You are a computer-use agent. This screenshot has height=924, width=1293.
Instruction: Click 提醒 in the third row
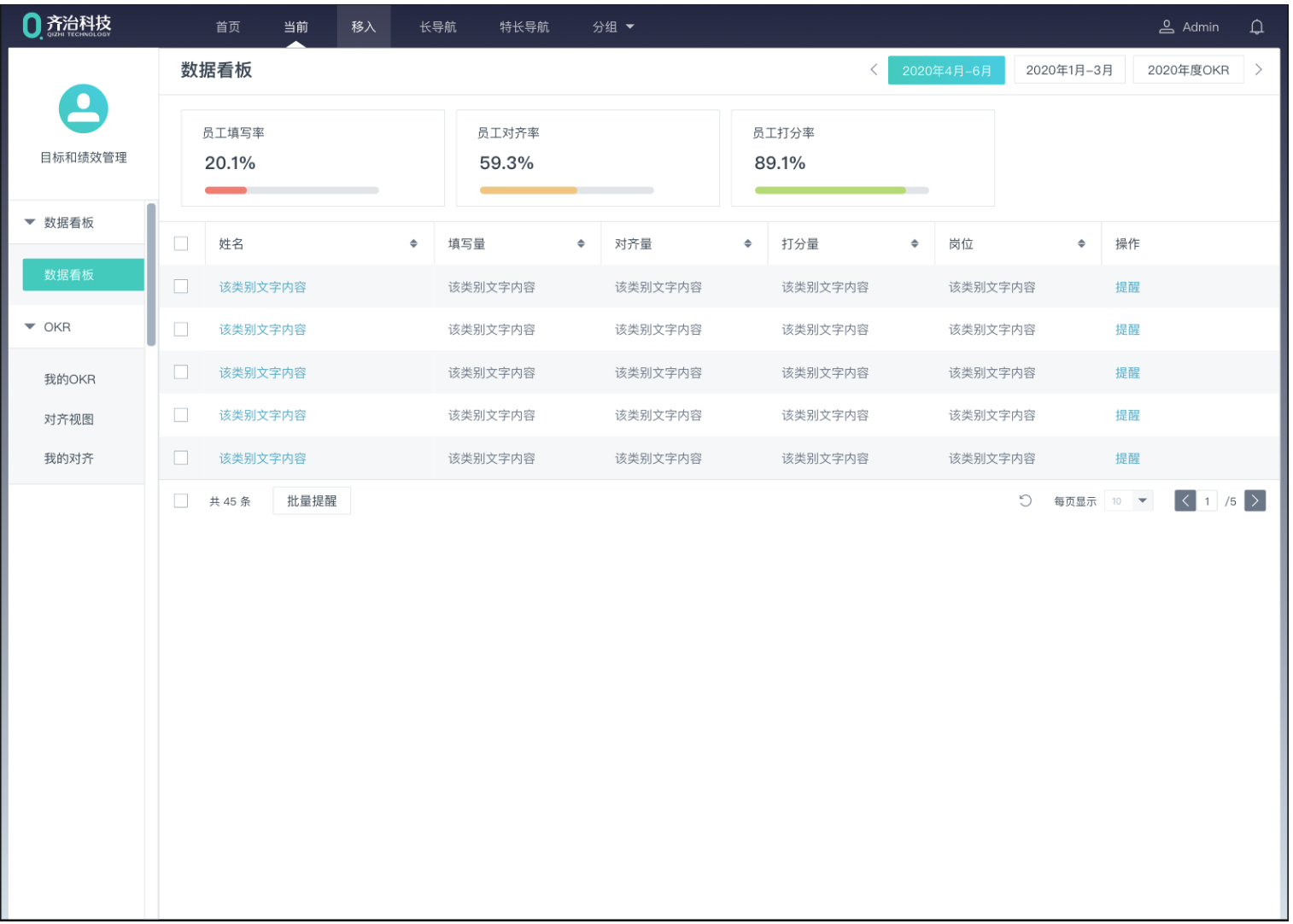pos(1127,372)
